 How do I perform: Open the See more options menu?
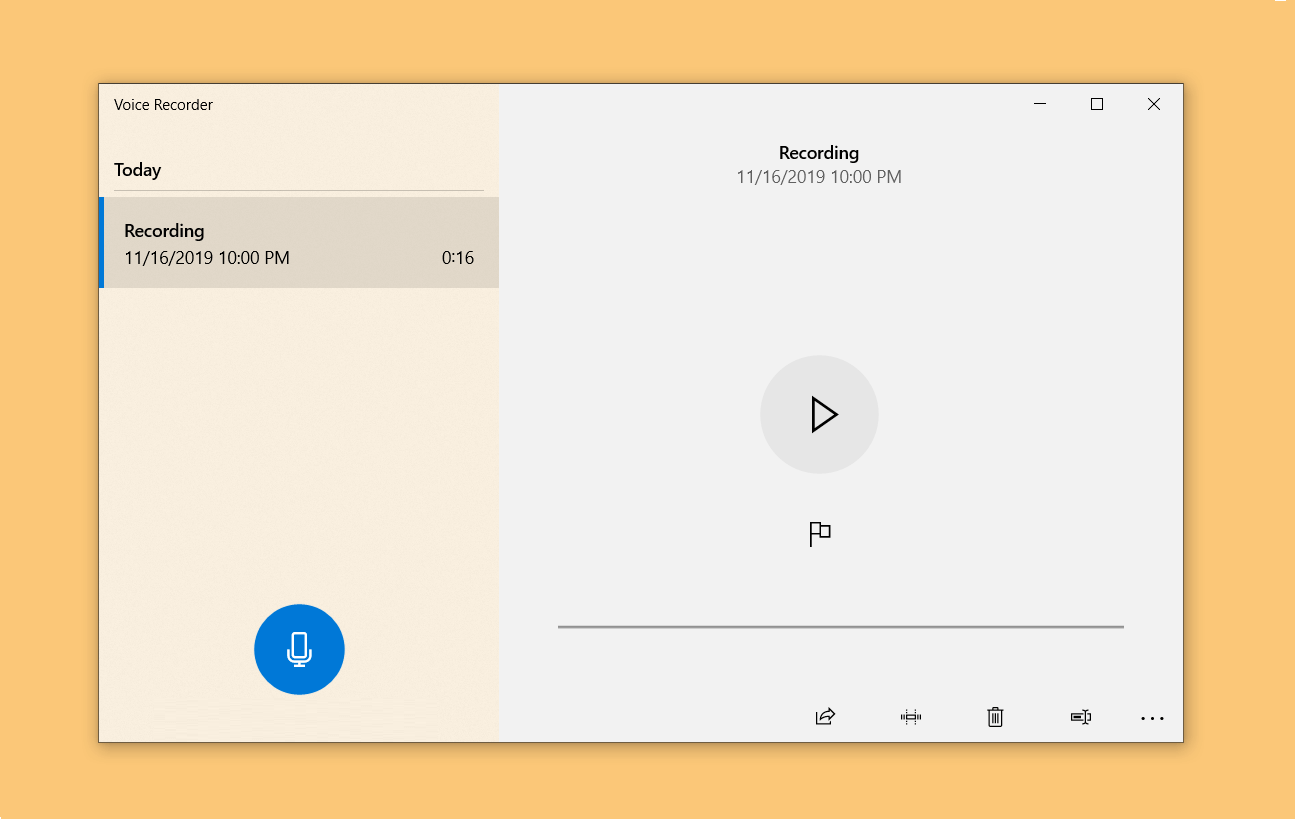click(x=1152, y=718)
